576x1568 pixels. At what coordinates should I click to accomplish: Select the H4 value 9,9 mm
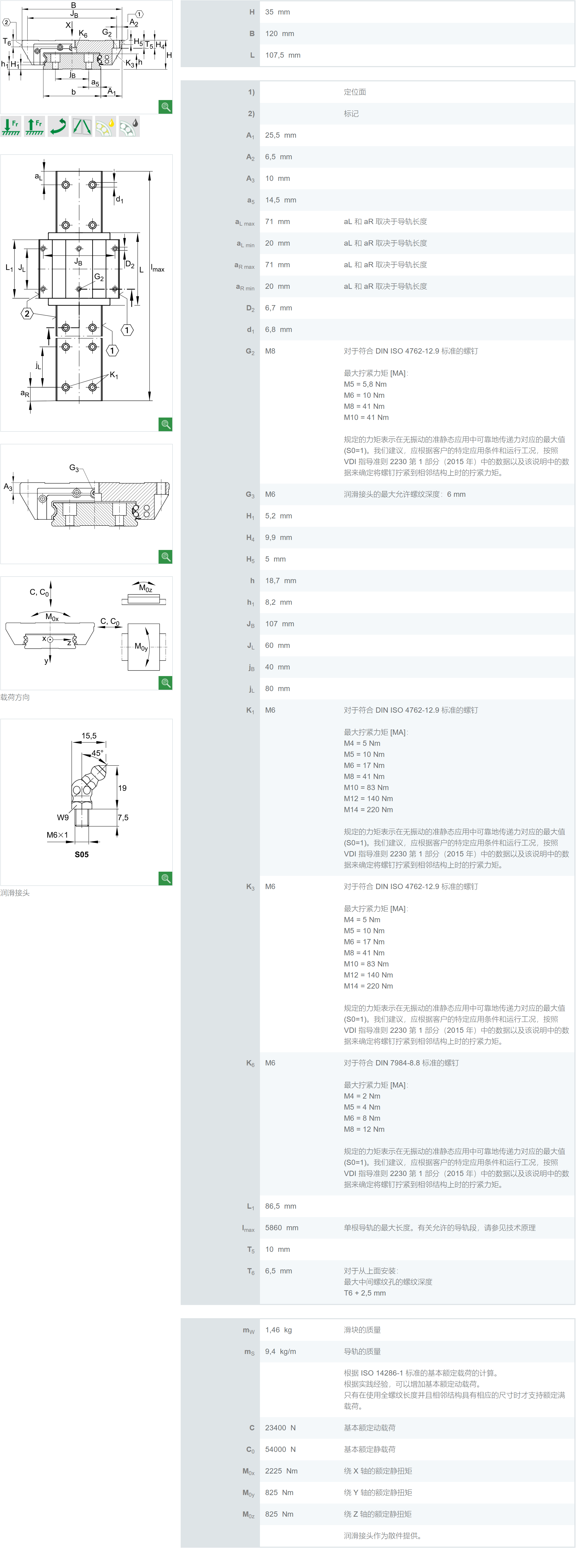pos(278,538)
